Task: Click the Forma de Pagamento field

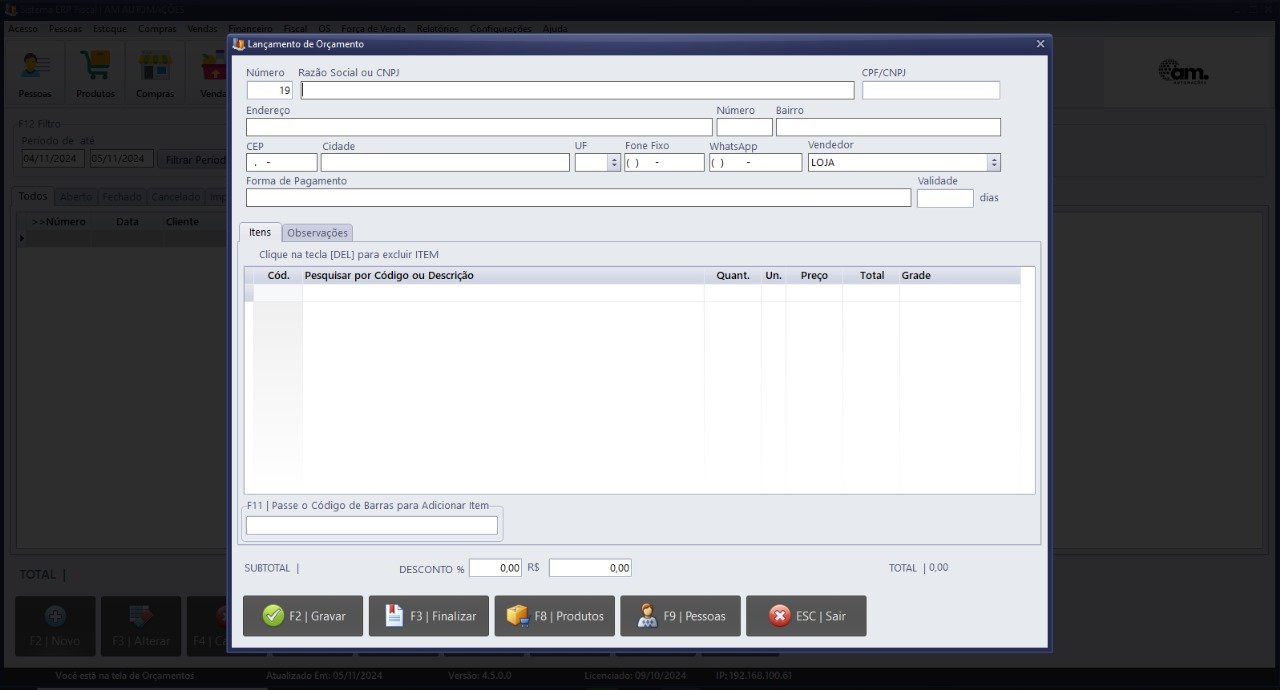Action: pyautogui.click(x=577, y=198)
